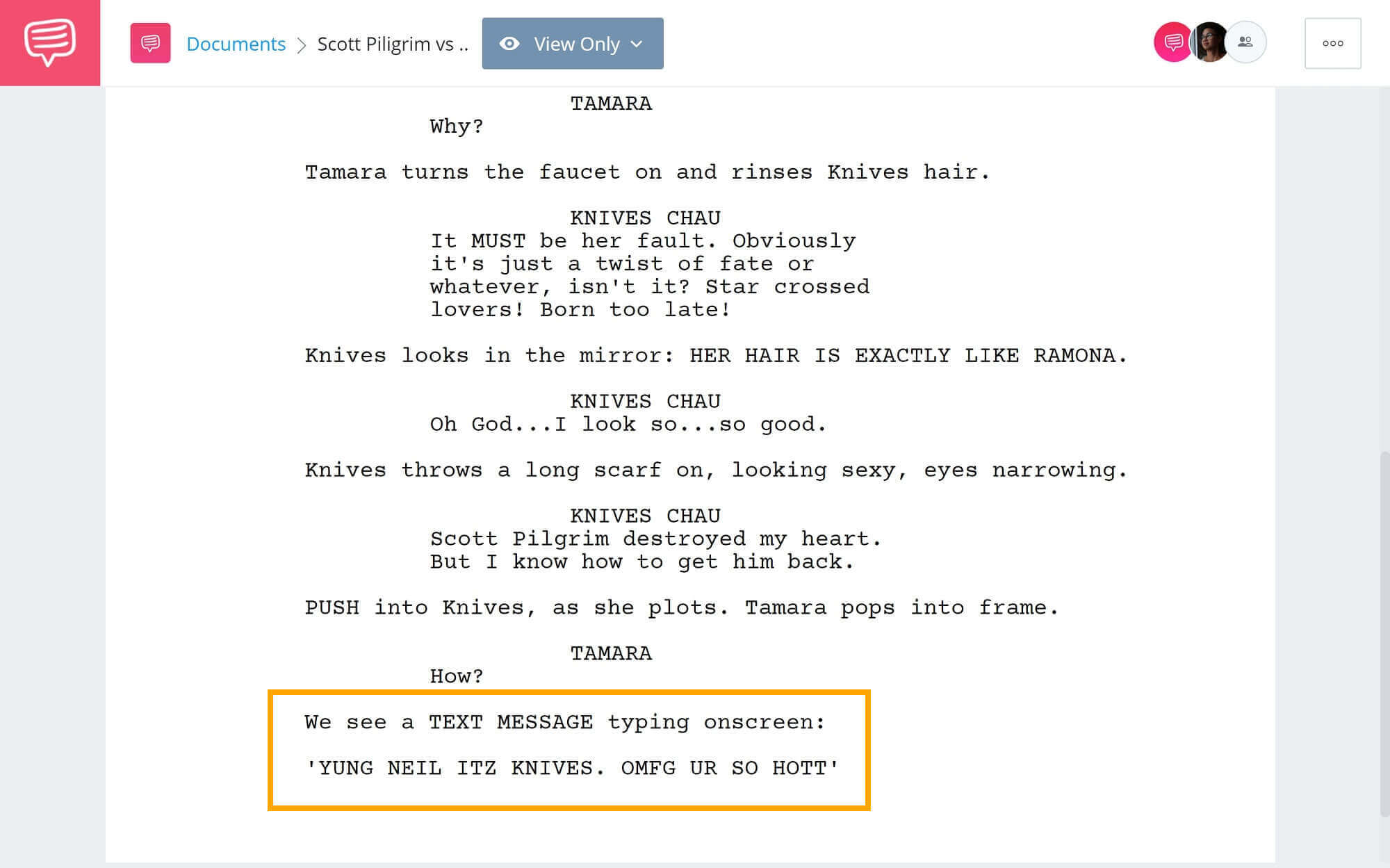Click the chat bubble app icon

point(49,42)
